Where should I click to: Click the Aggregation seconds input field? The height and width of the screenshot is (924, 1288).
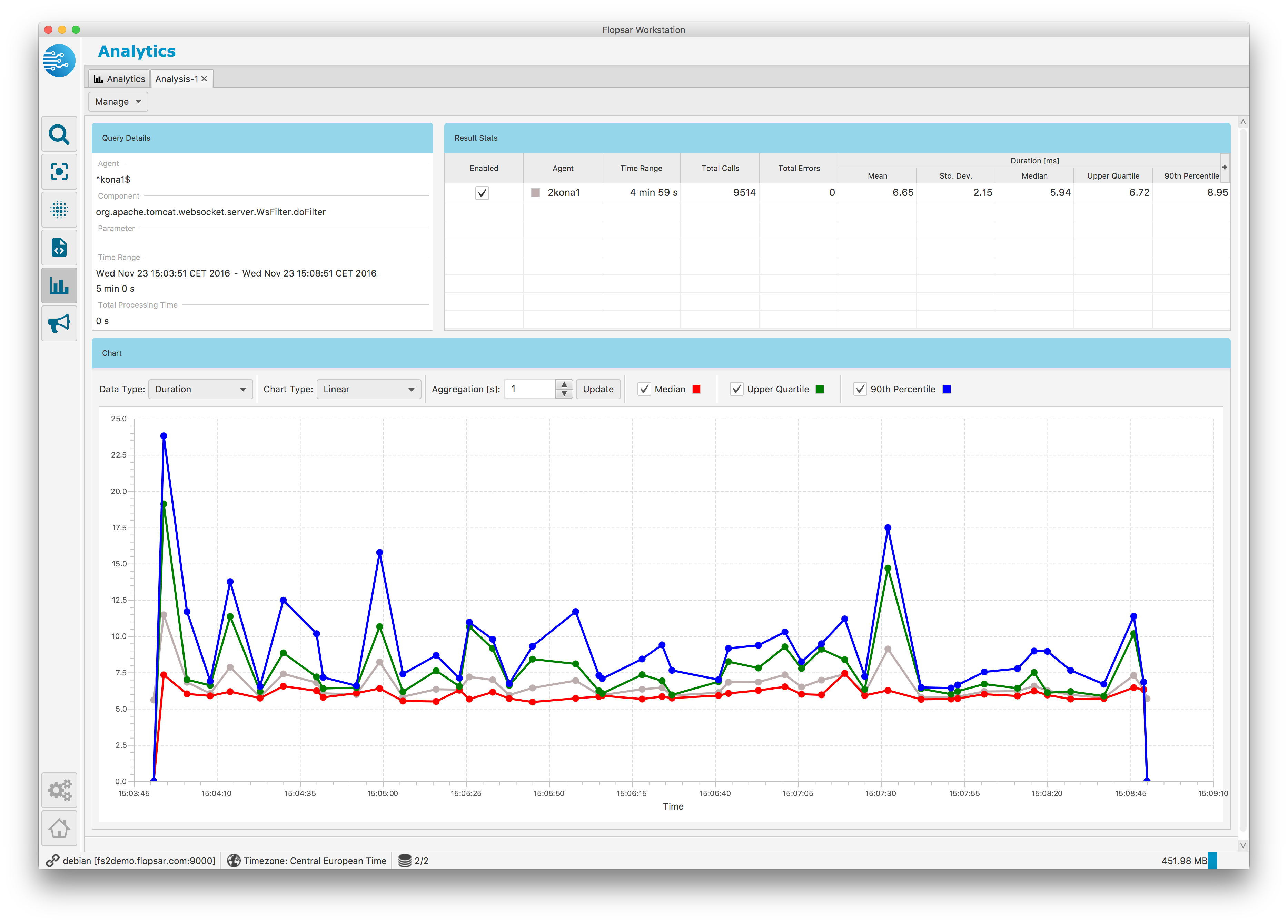(530, 389)
